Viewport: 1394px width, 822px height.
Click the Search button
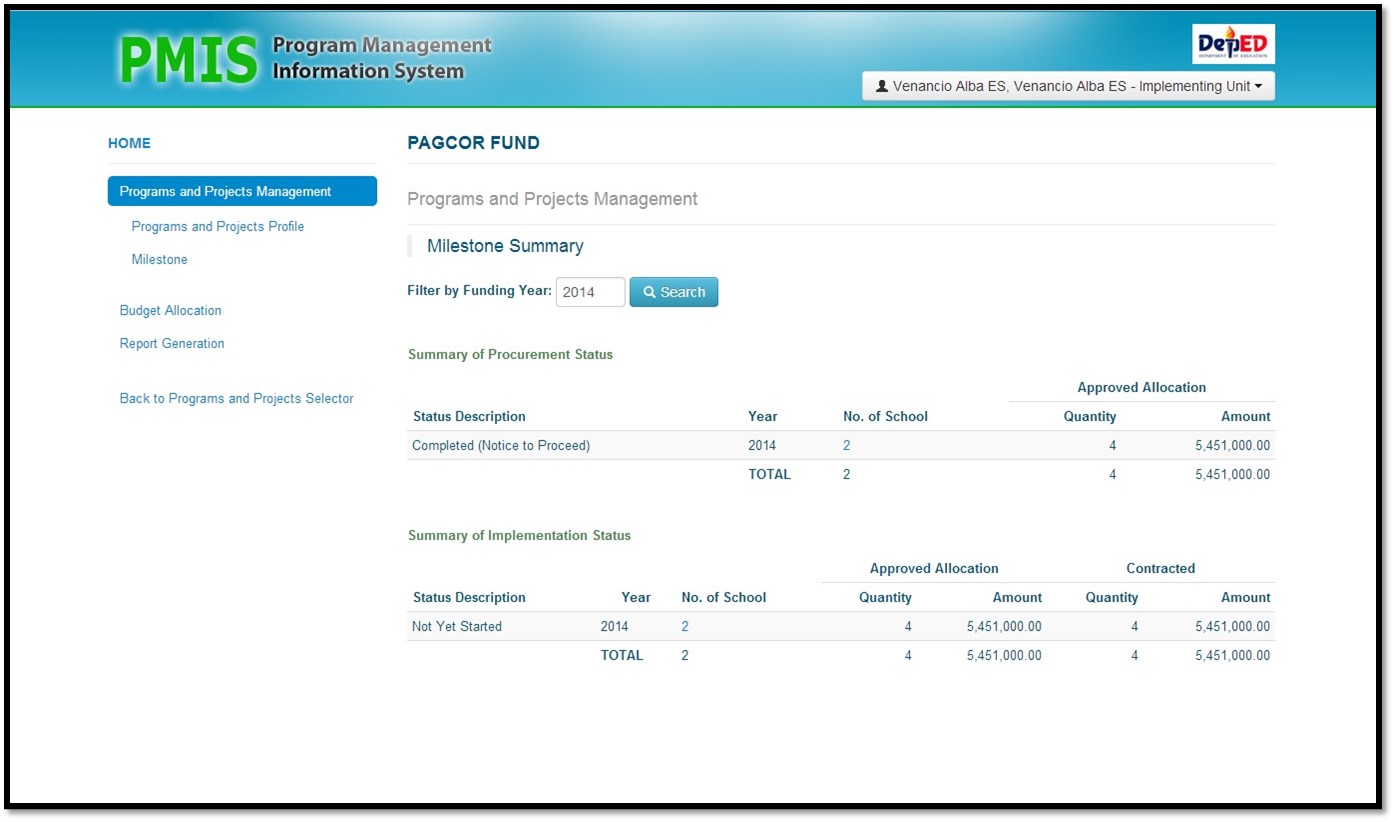[674, 292]
